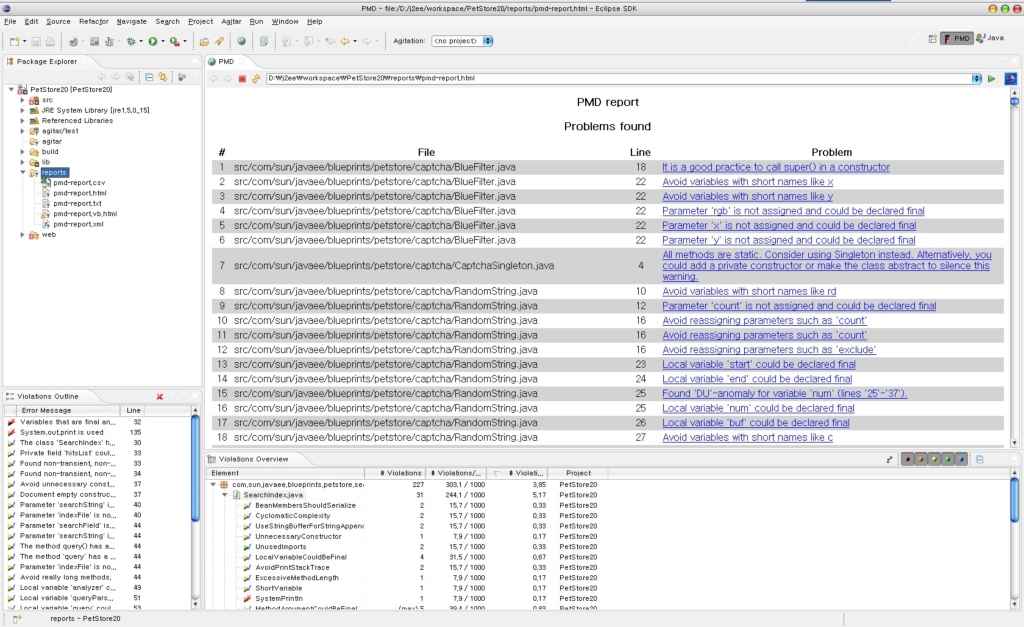Select CyclomaticComplexity row in Violations Overview

point(293,516)
